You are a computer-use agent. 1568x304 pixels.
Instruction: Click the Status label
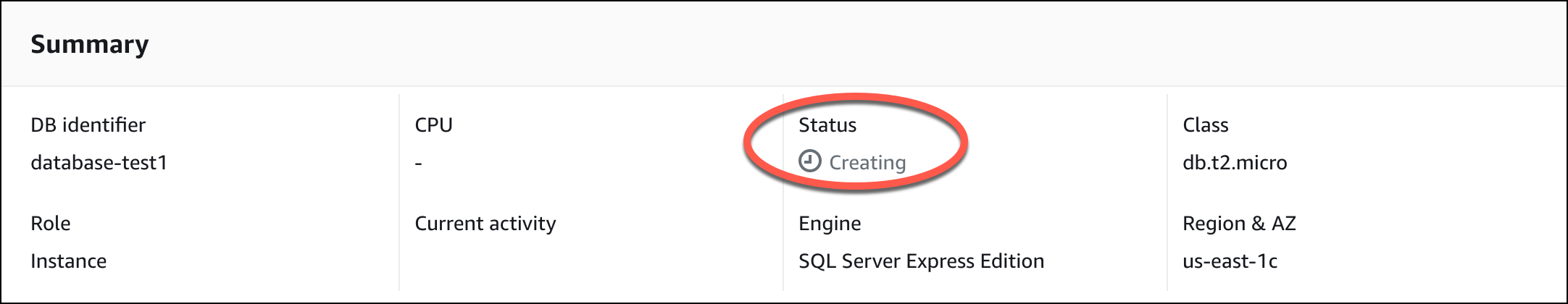point(827,125)
